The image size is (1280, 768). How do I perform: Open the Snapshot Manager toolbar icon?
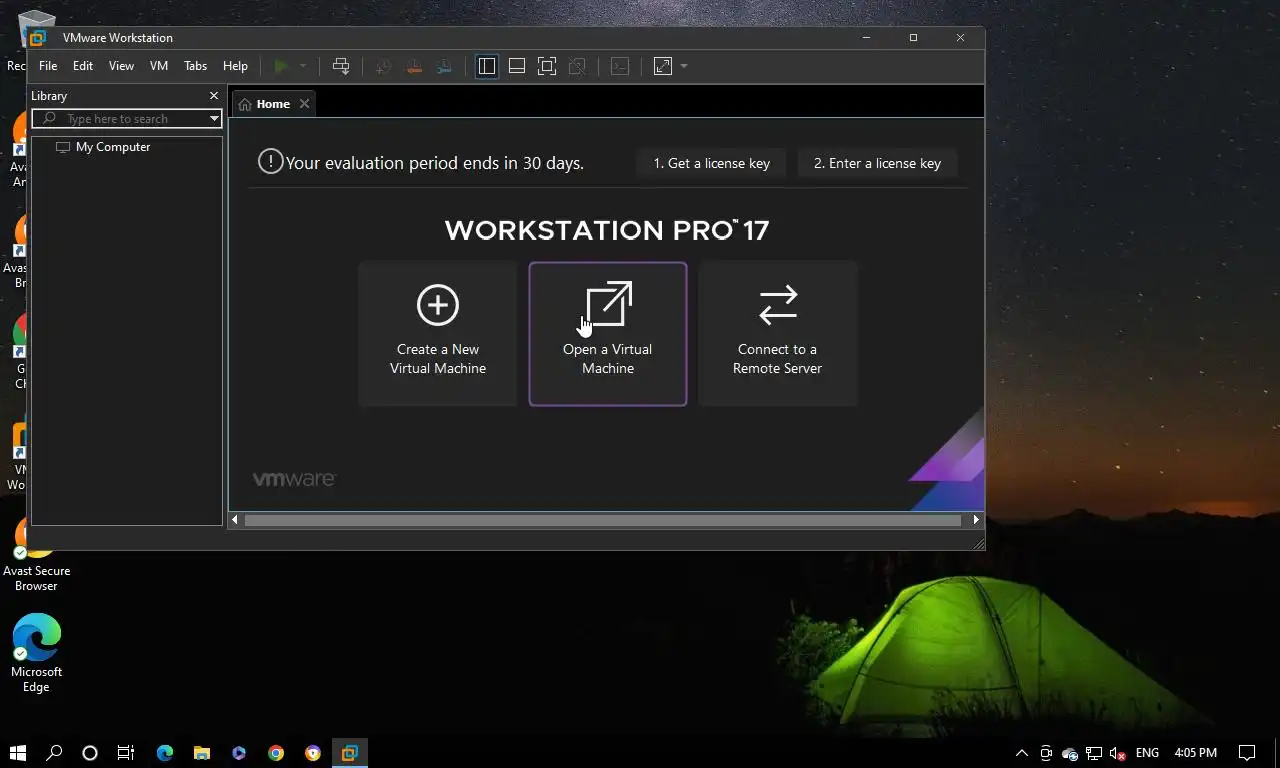445,66
